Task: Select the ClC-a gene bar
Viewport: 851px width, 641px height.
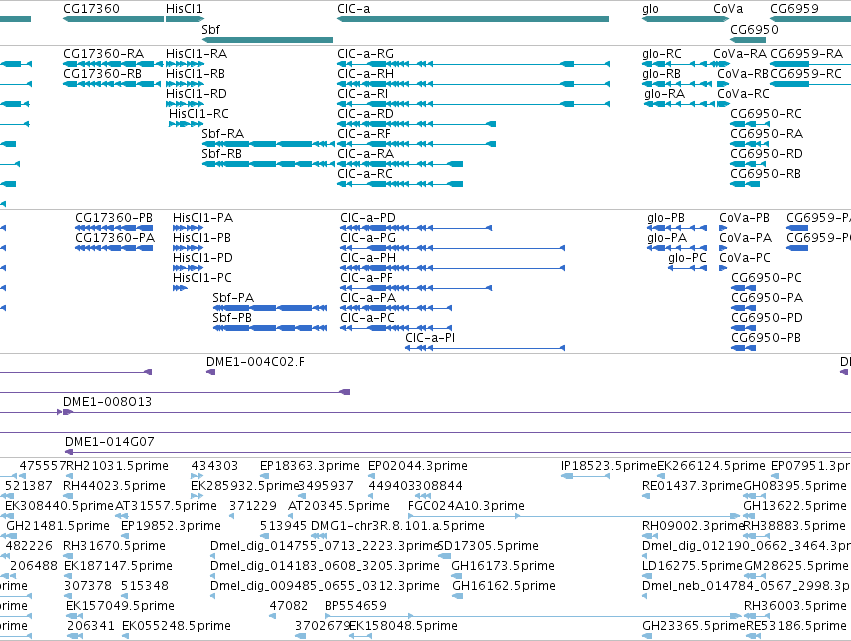Action: tap(473, 19)
